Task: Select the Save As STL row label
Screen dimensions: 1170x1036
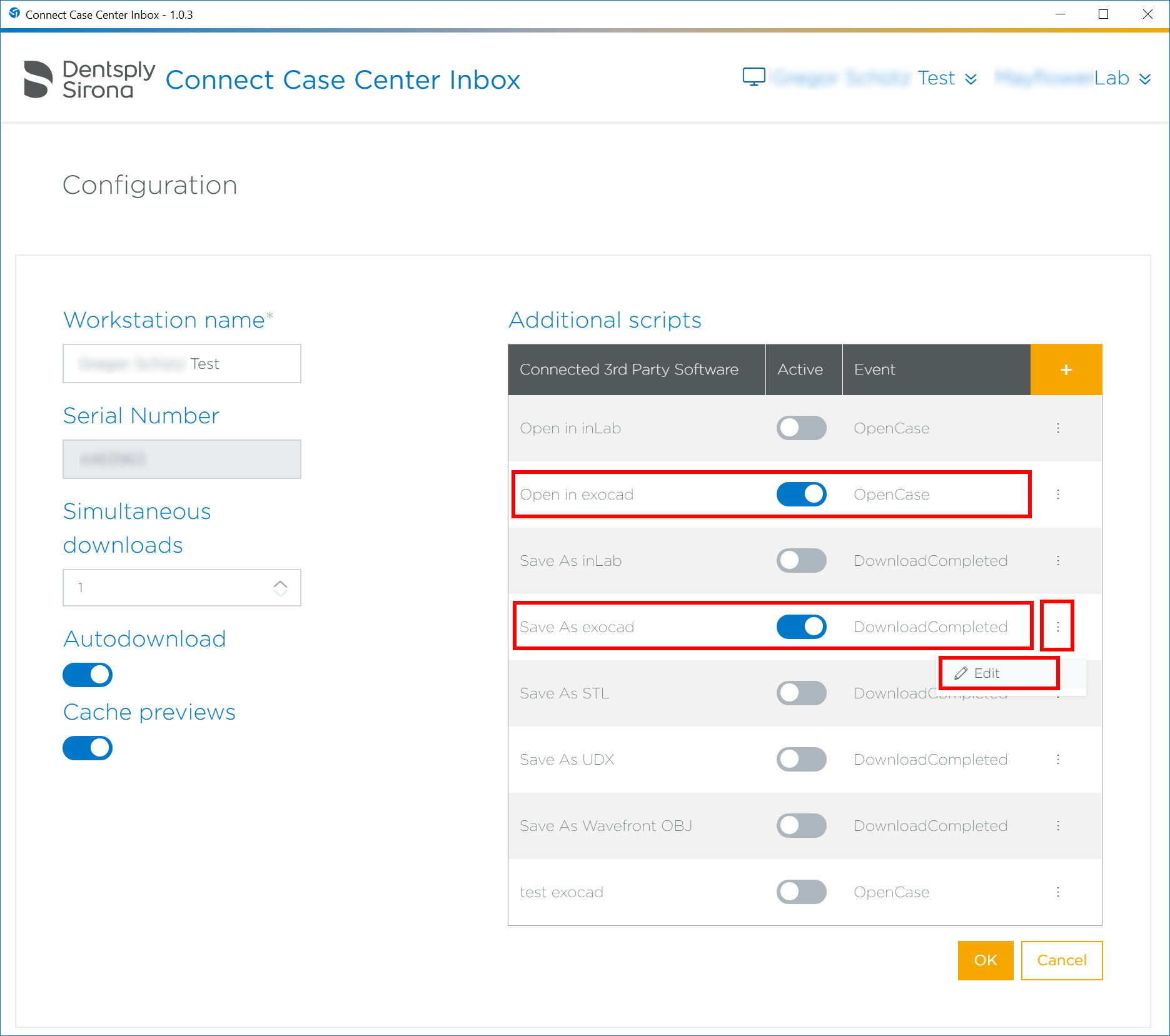Action: [565, 693]
